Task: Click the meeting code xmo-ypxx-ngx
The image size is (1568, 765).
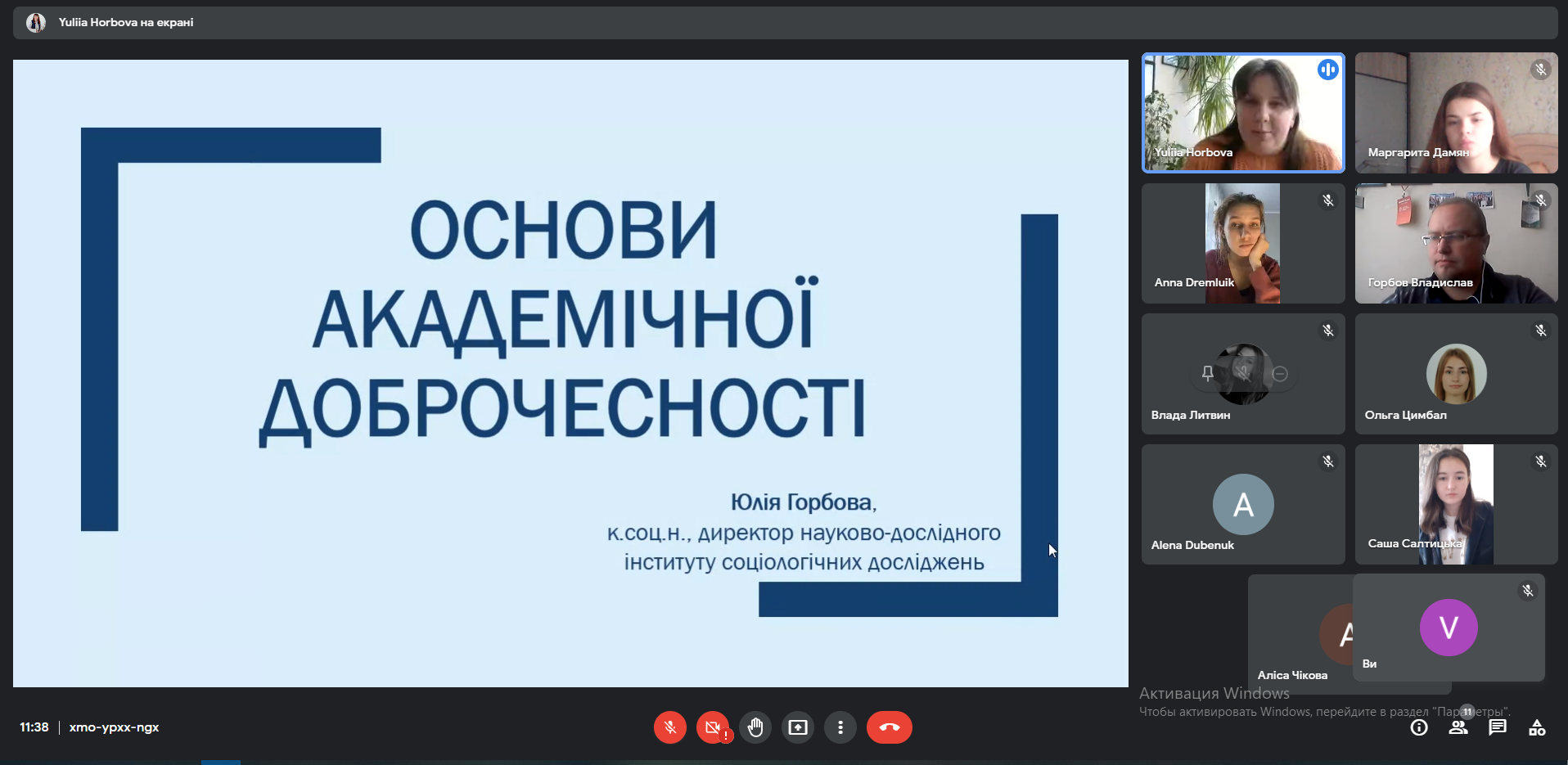Action: [114, 727]
